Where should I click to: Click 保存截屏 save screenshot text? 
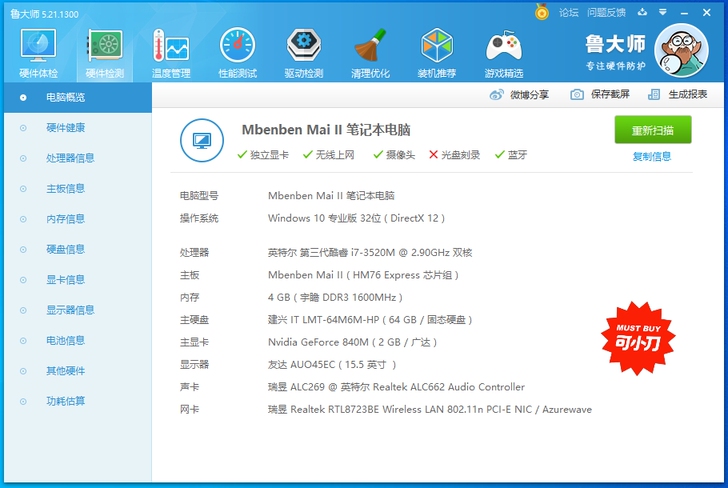(x=610, y=95)
